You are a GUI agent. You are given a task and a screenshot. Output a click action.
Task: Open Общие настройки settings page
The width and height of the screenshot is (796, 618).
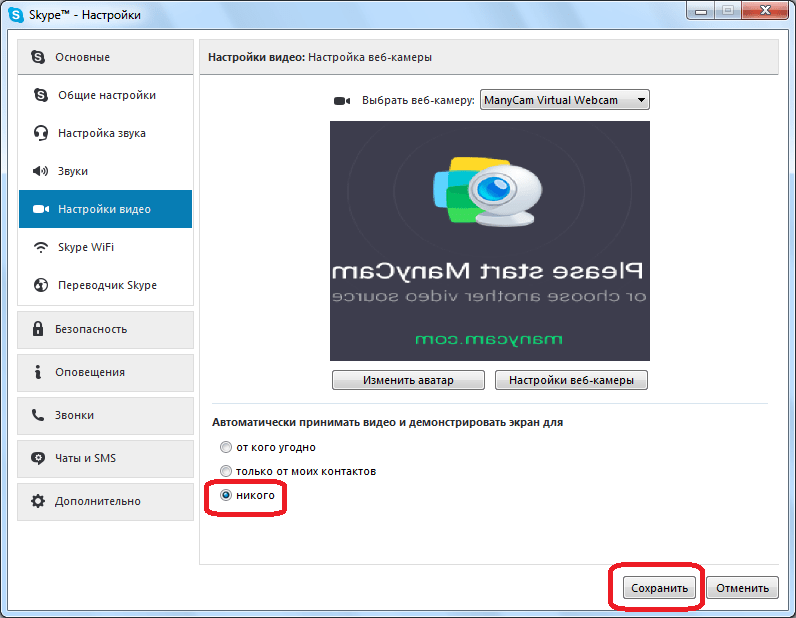click(106, 95)
